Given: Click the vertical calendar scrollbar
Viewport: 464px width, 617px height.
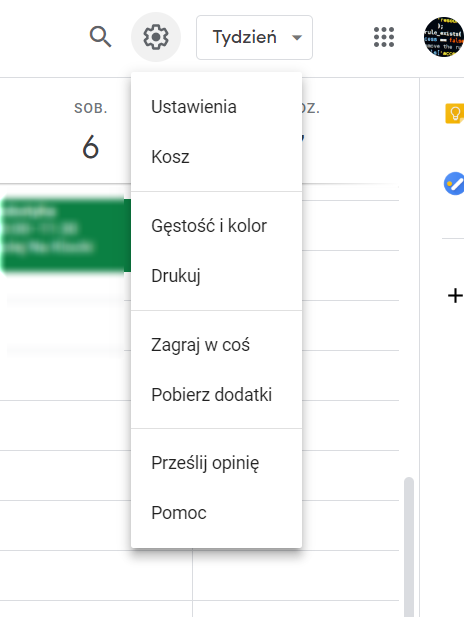Looking at the screenshot, I should pyautogui.click(x=409, y=547).
